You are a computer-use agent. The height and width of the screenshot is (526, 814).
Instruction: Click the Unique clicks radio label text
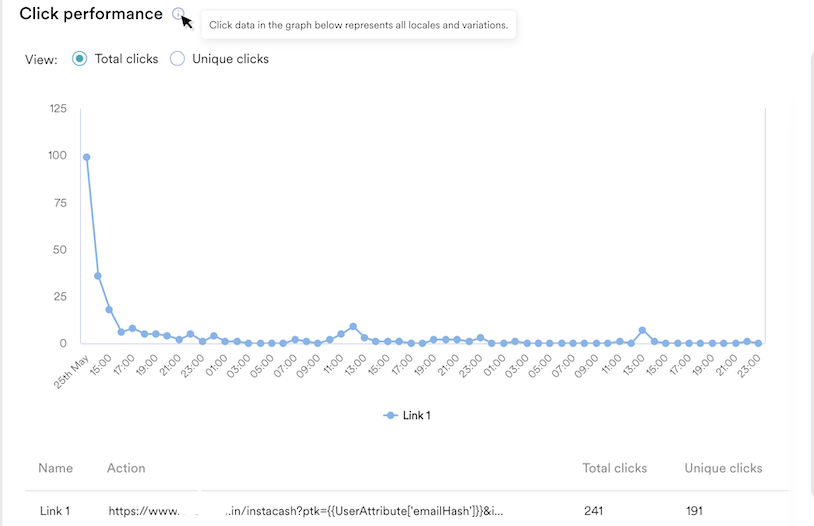tap(230, 59)
